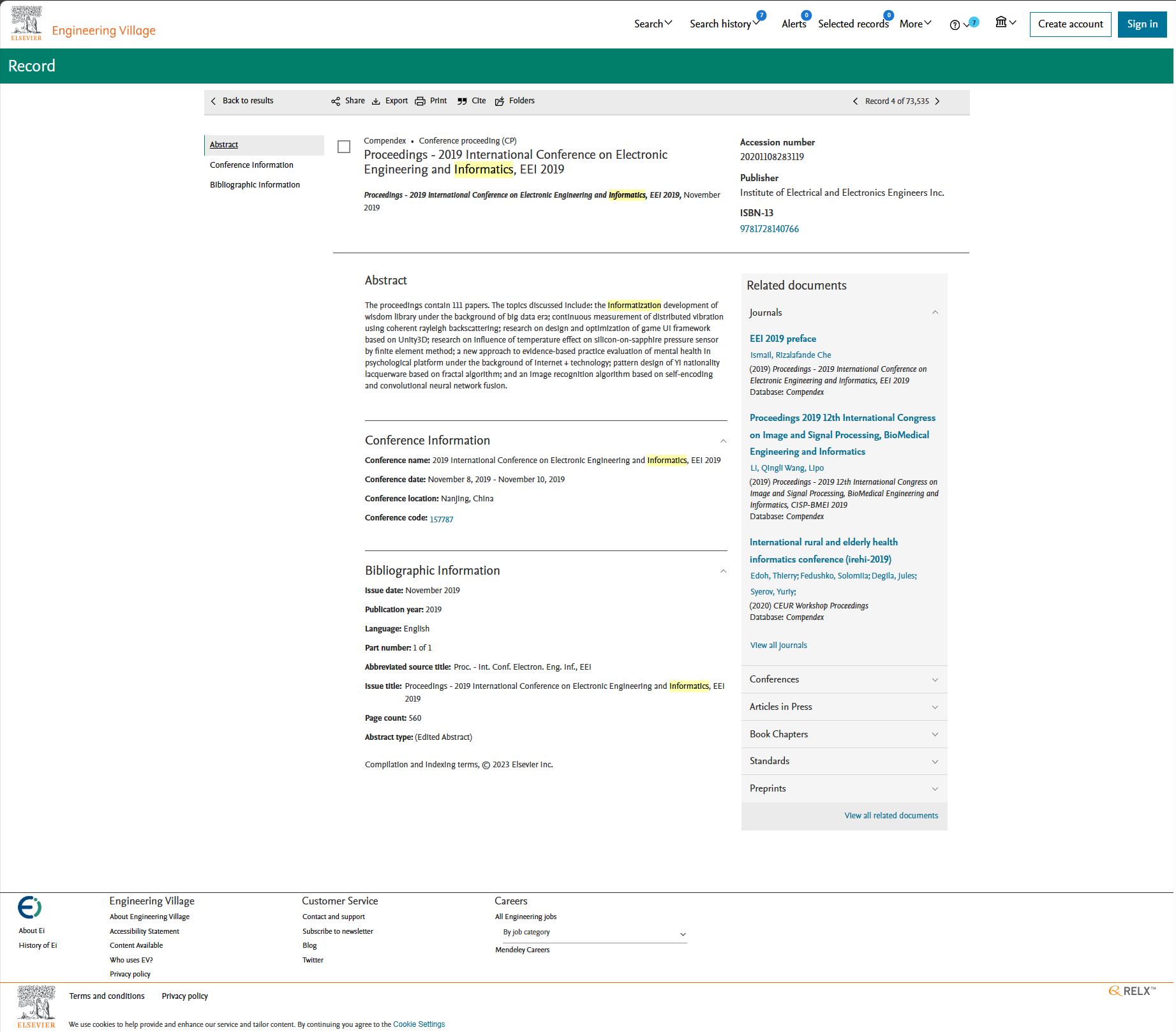Viewport: 1176px width, 1032px height.
Task: Go to next record arrow
Action: pyautogui.click(x=937, y=101)
